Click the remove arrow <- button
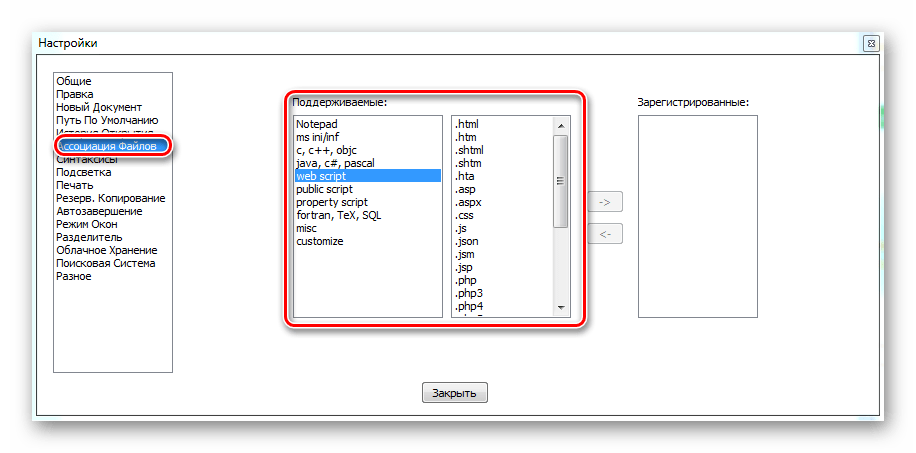 [604, 234]
